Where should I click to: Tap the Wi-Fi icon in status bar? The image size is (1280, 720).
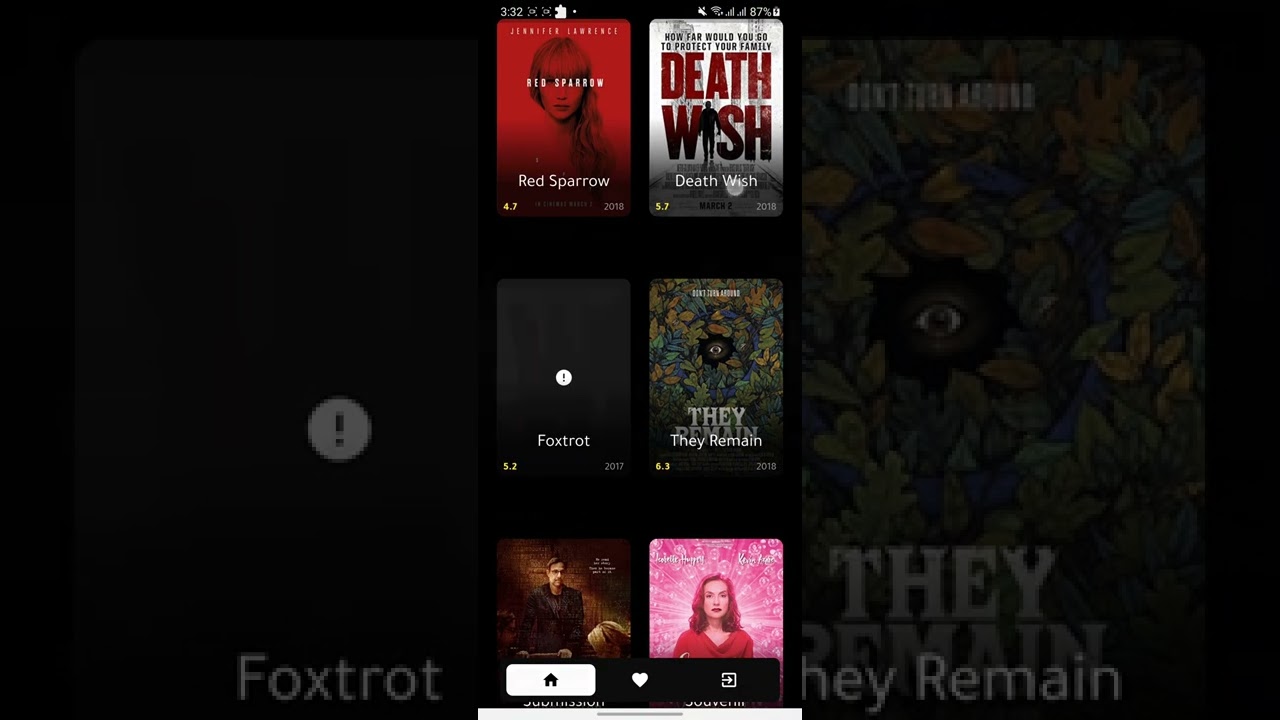click(716, 12)
